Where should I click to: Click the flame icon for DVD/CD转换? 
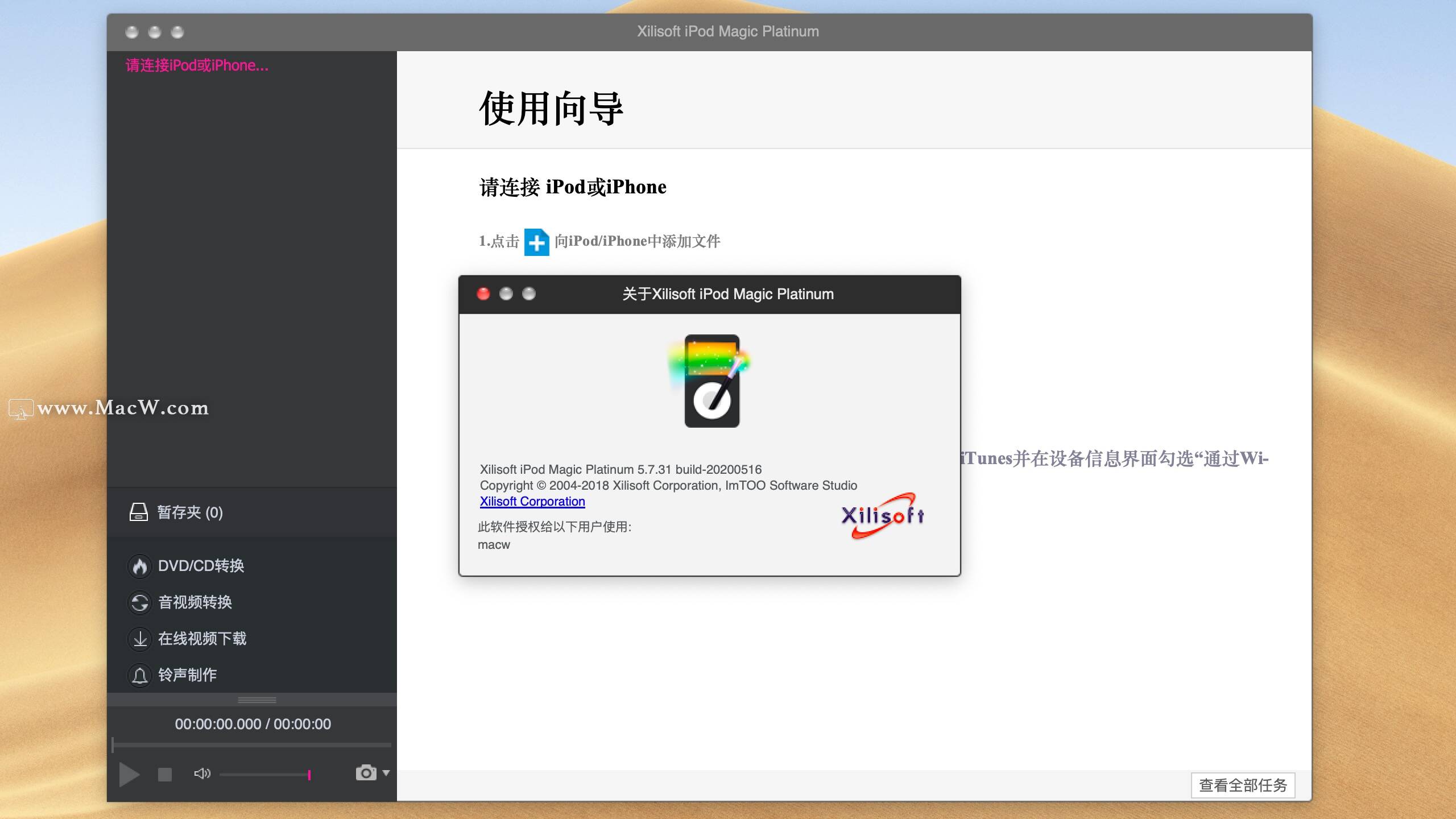(140, 566)
